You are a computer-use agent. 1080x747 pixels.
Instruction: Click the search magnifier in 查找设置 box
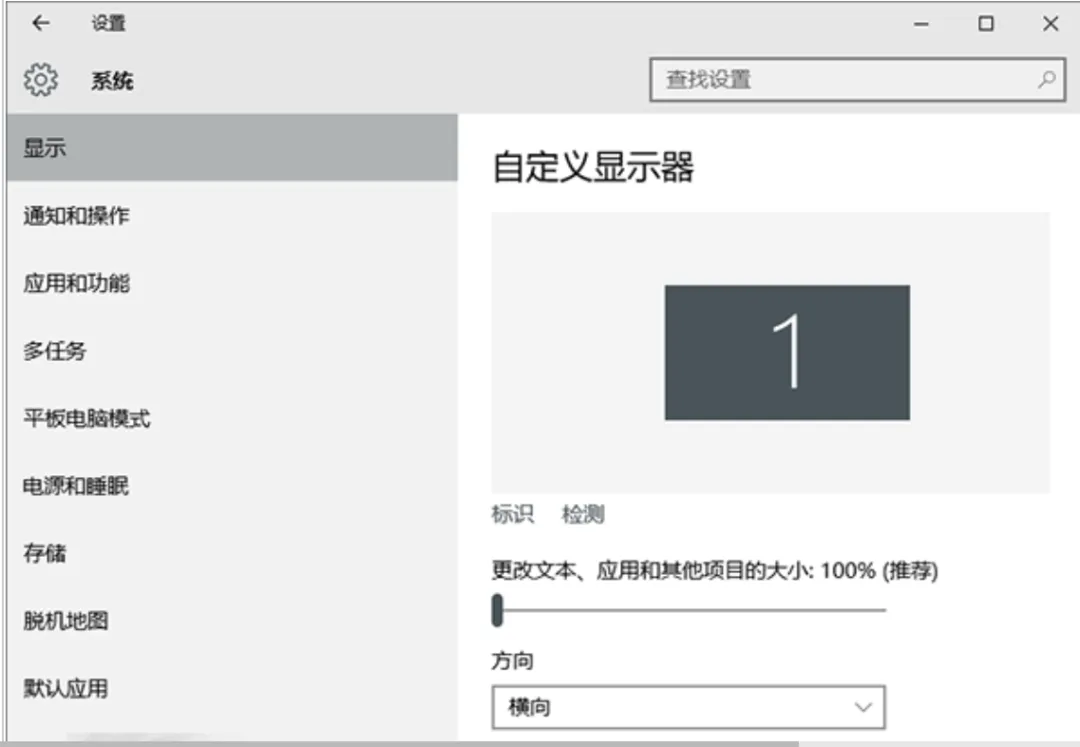point(1046,79)
